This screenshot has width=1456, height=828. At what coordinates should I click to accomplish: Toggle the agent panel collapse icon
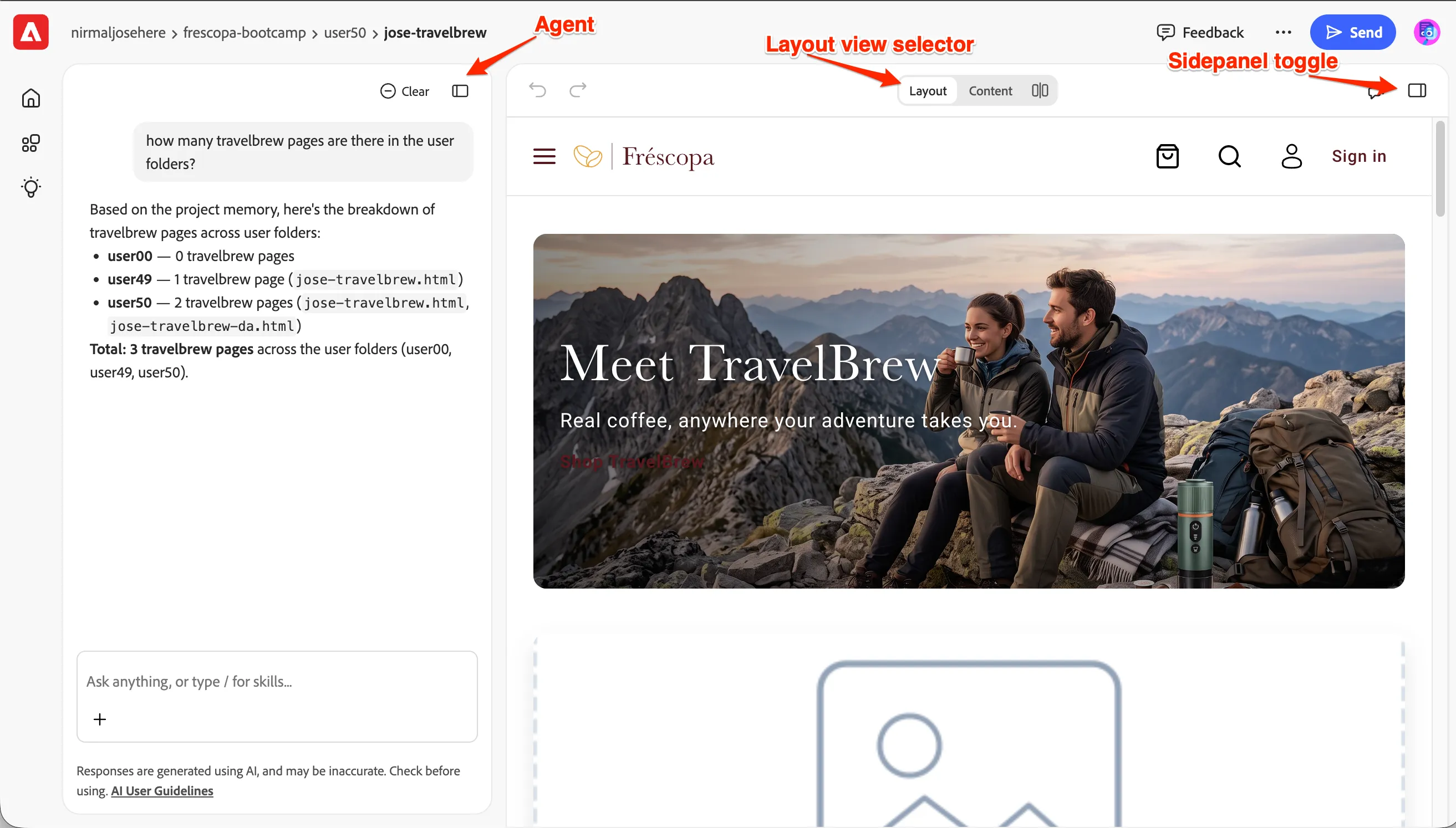point(460,91)
